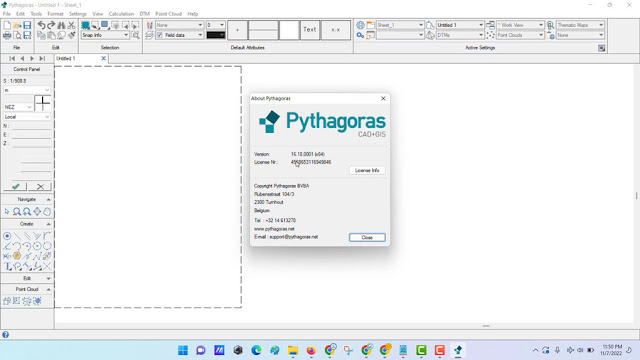Click the Text default attribute button
Screen dimensions: 640x360
tap(310, 30)
